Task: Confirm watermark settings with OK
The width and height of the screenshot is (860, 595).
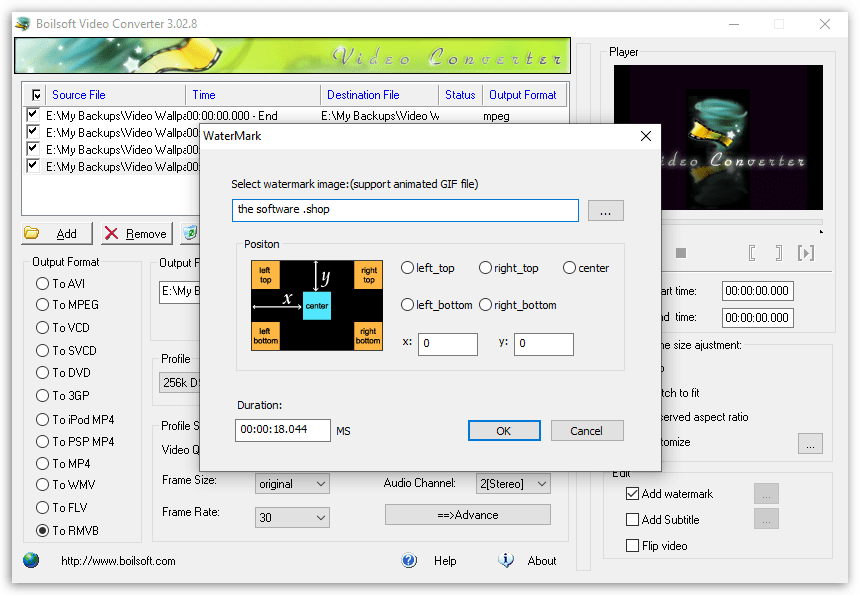Action: click(504, 431)
